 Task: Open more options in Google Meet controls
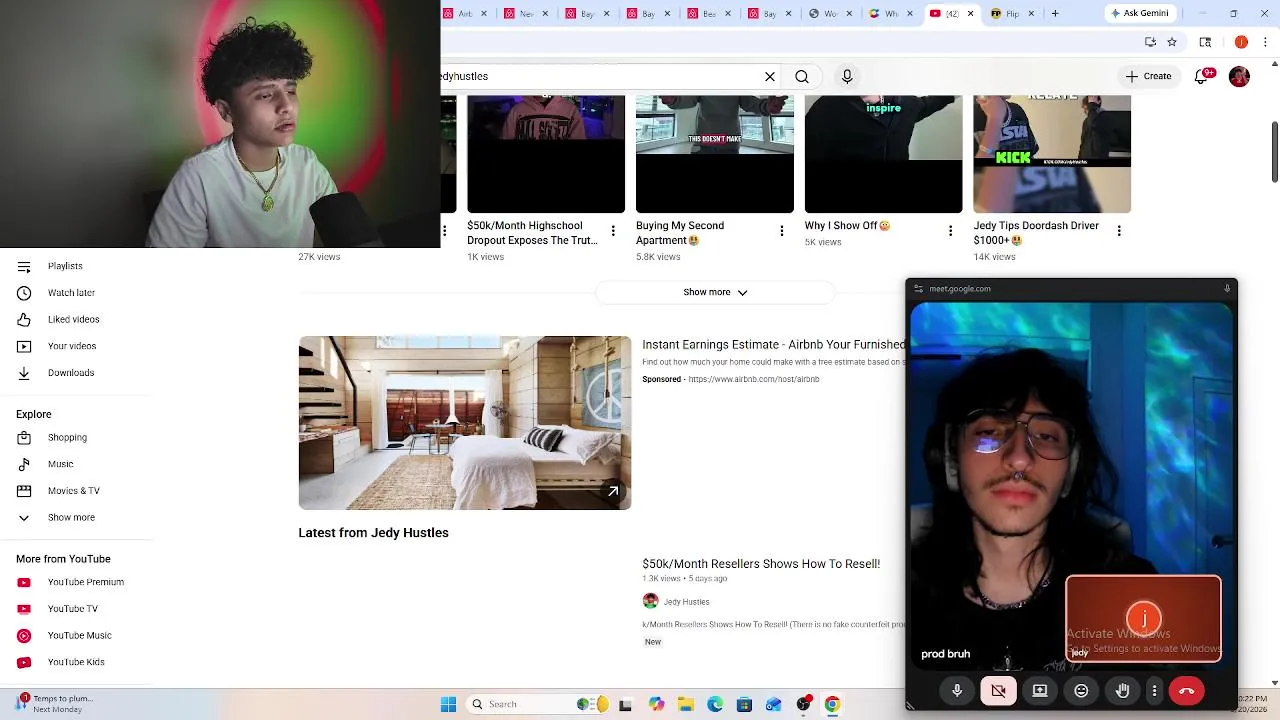[1154, 691]
